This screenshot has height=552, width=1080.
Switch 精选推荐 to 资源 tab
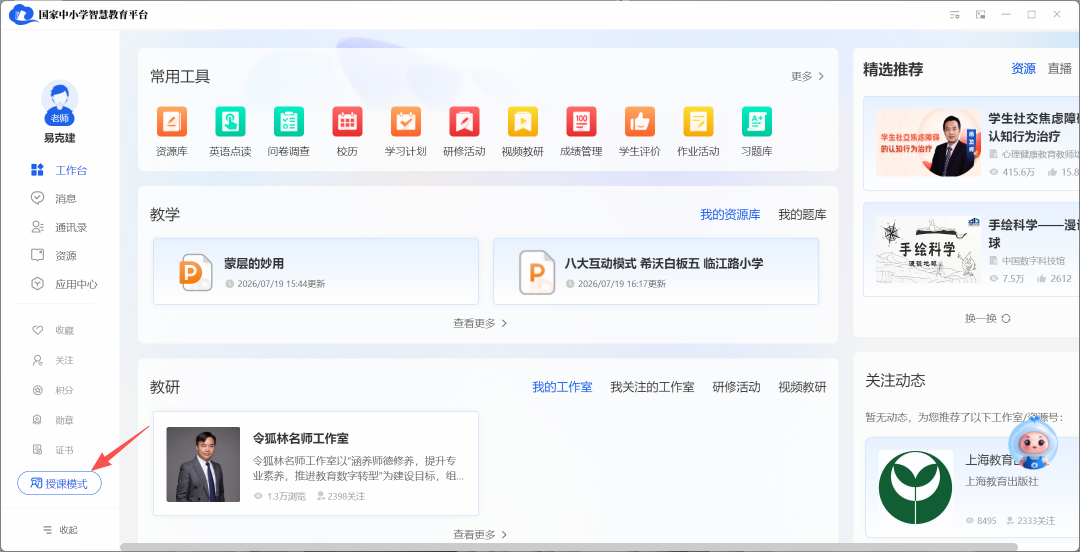click(1024, 69)
